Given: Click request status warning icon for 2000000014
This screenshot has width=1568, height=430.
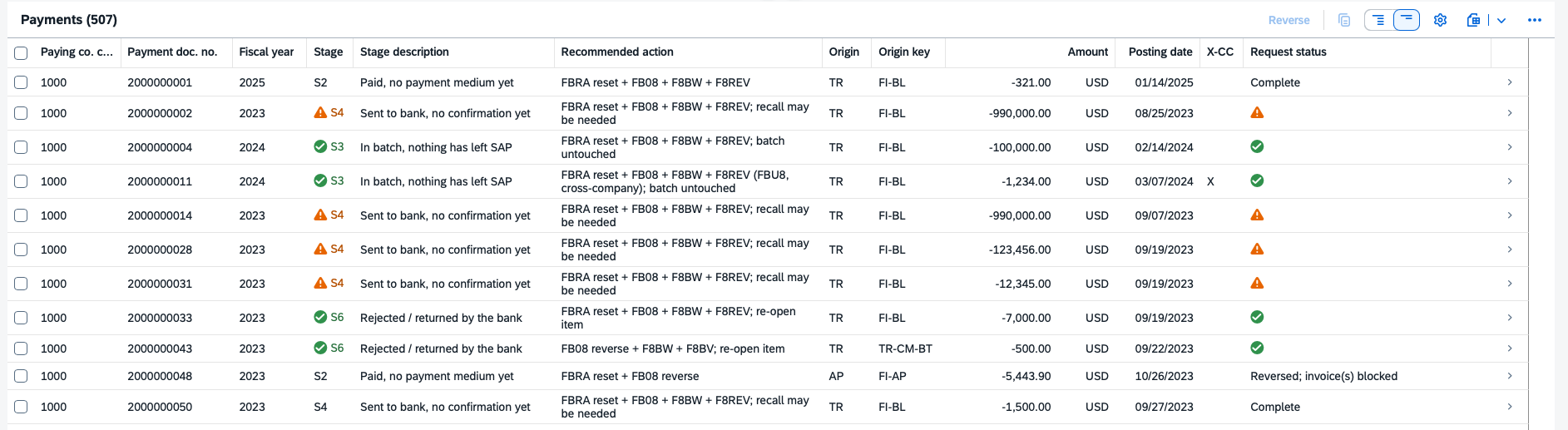Looking at the screenshot, I should (x=1257, y=215).
